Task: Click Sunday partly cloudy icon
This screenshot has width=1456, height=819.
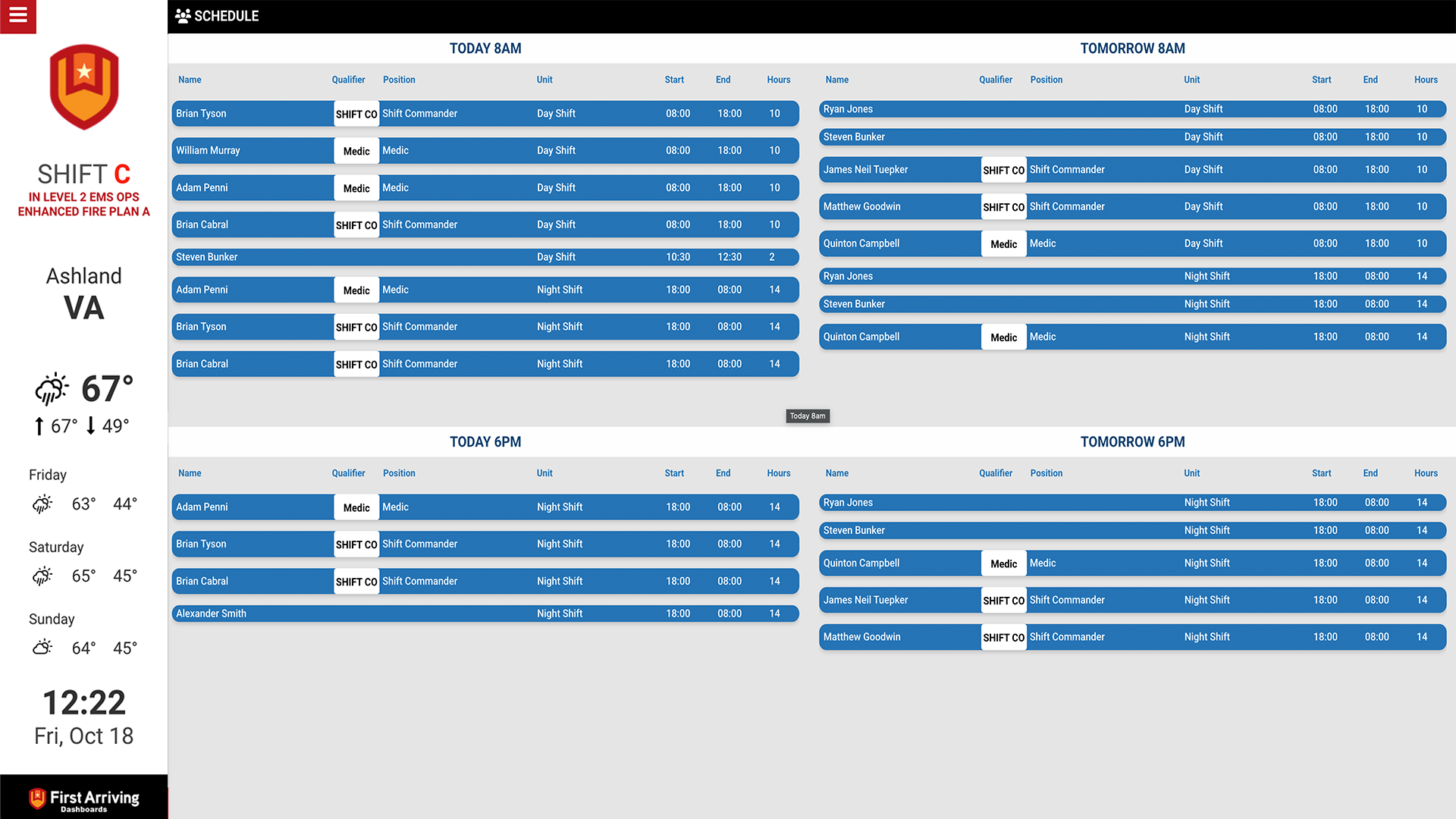Action: click(x=42, y=648)
